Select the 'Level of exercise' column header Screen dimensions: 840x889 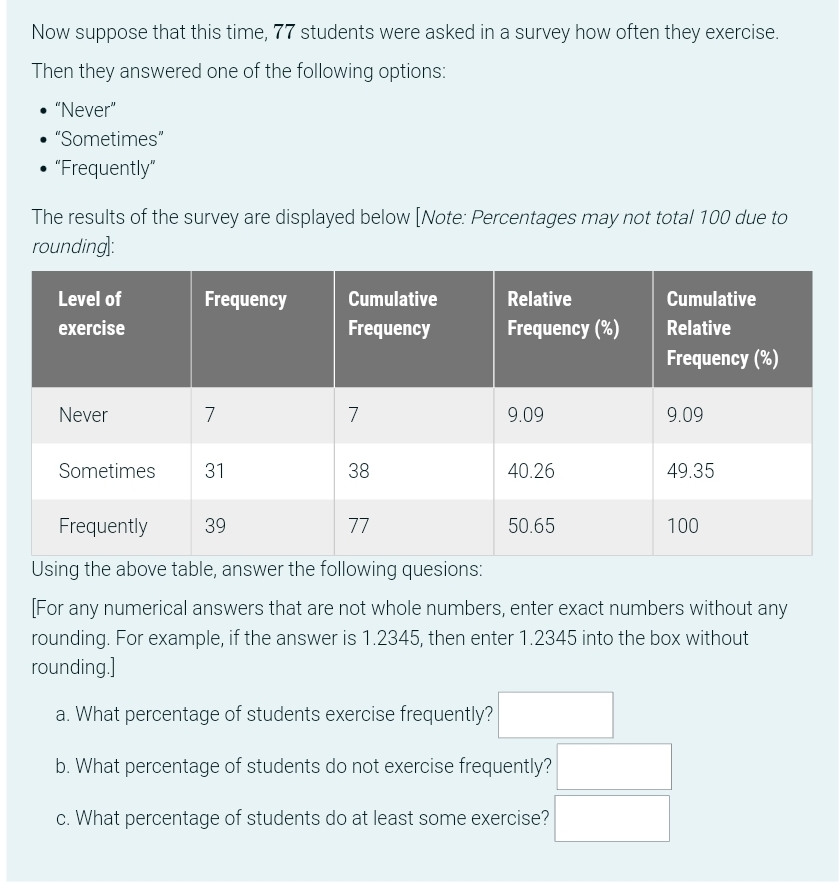[x=91, y=313]
